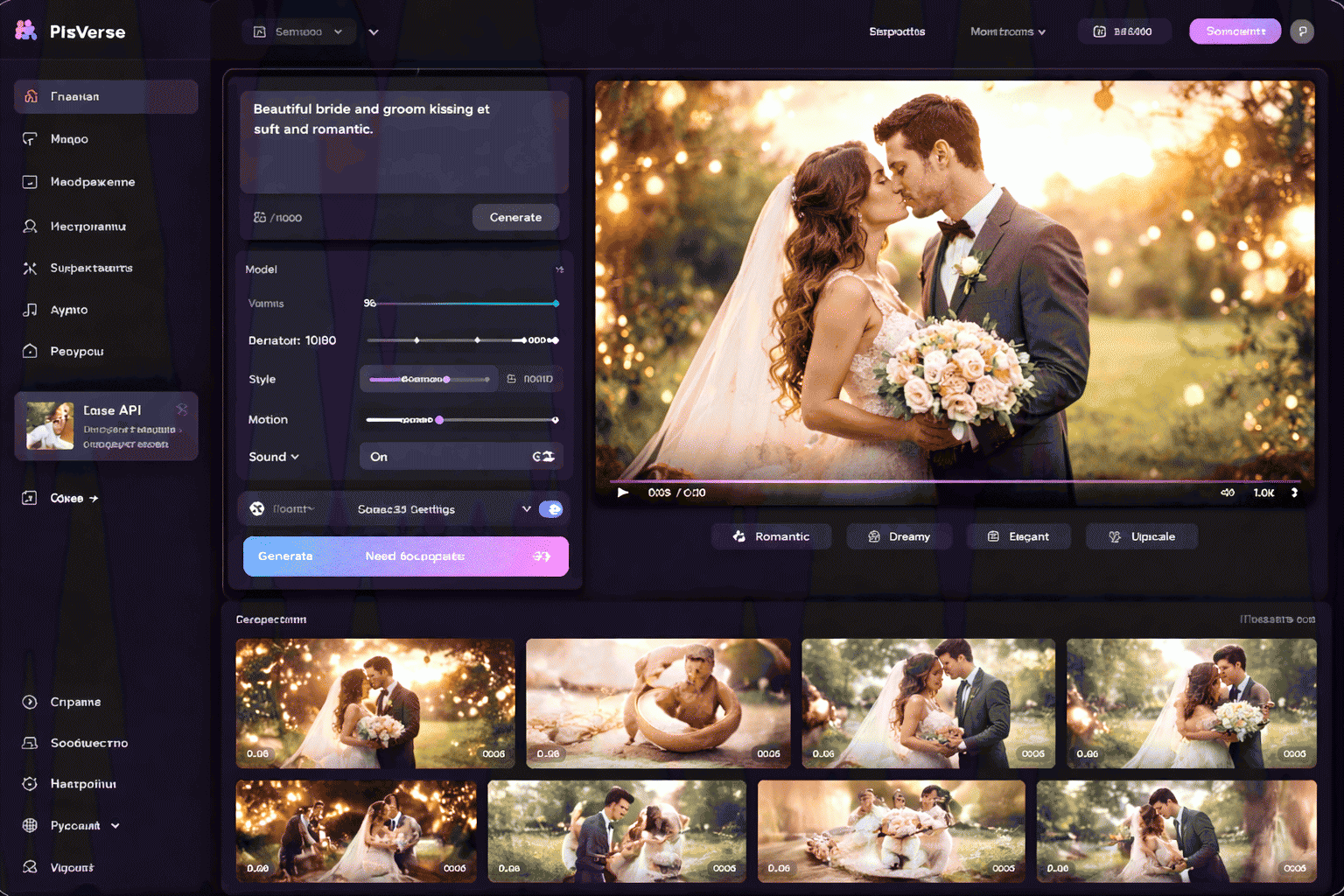Viewport: 1344px width, 896px height.
Task: Close the API promo card
Action: coord(182,409)
